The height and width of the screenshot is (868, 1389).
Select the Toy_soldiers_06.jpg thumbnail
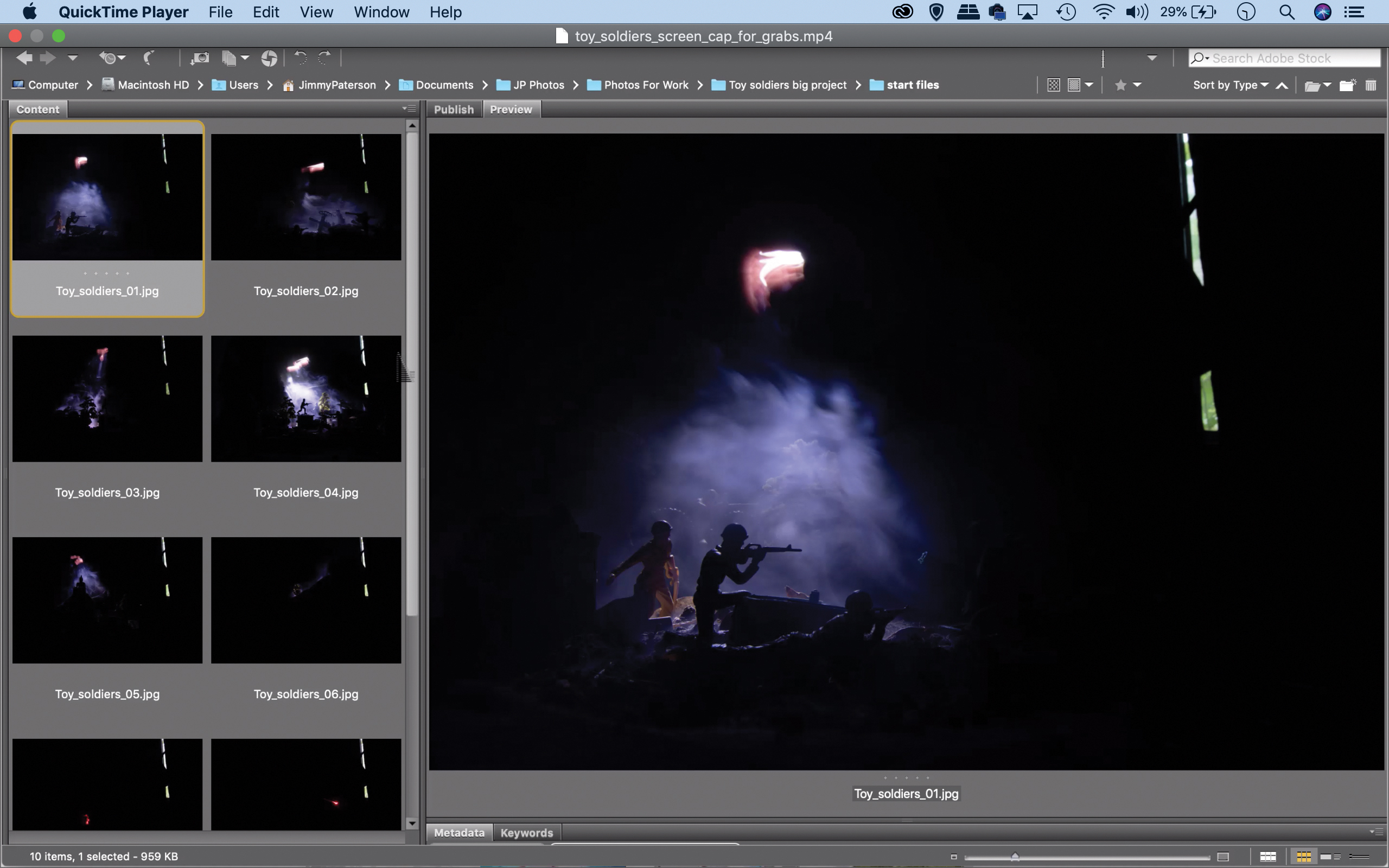[306, 600]
